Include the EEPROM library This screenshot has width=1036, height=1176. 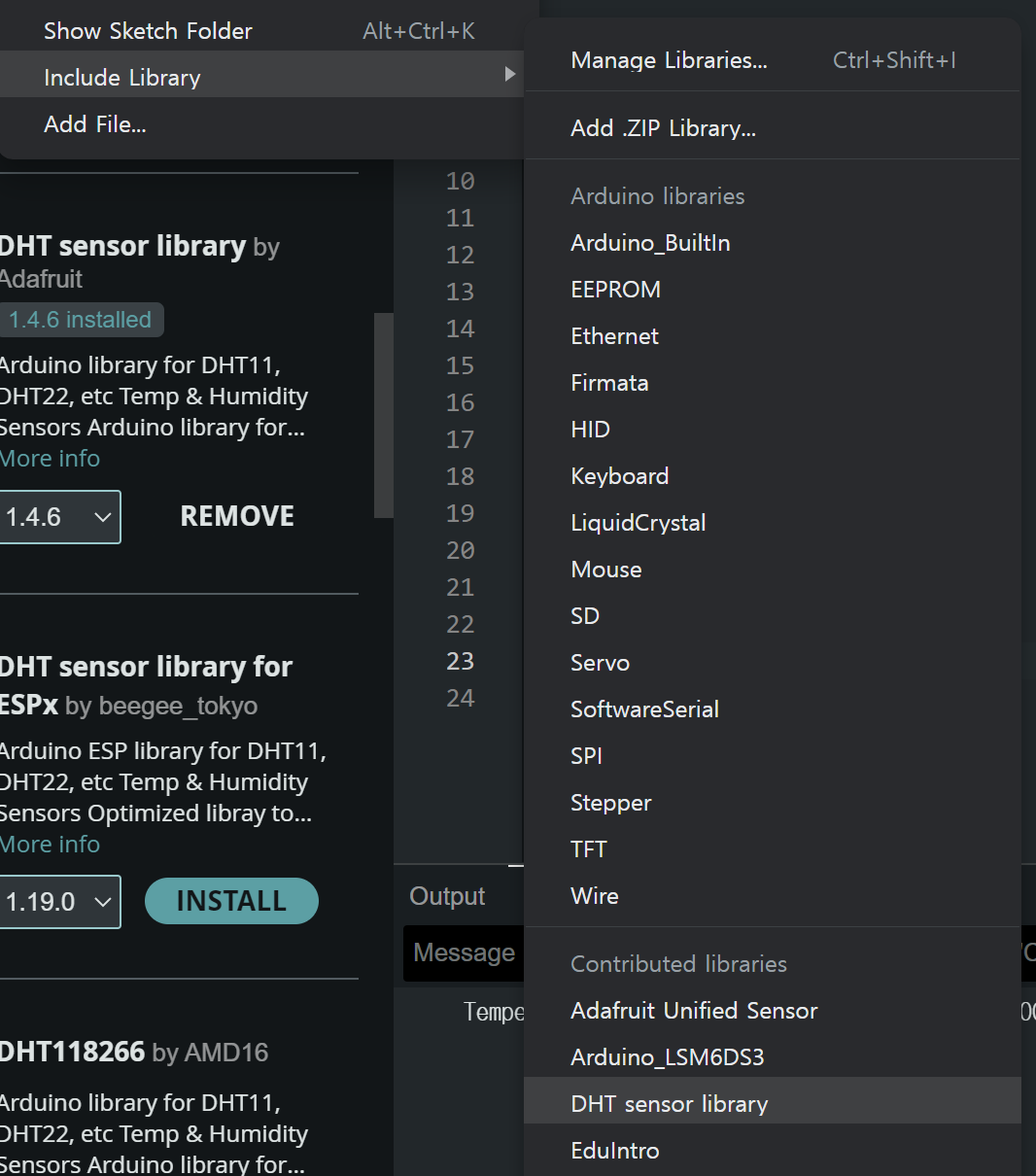pos(772,290)
